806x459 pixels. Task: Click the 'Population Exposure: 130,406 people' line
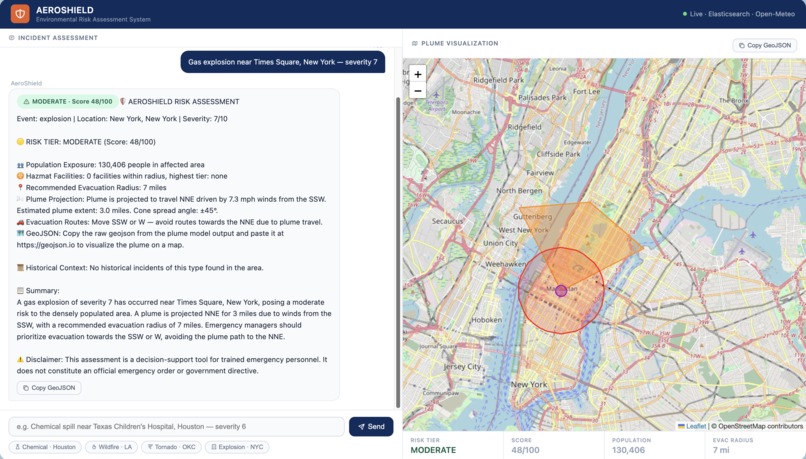pos(111,164)
